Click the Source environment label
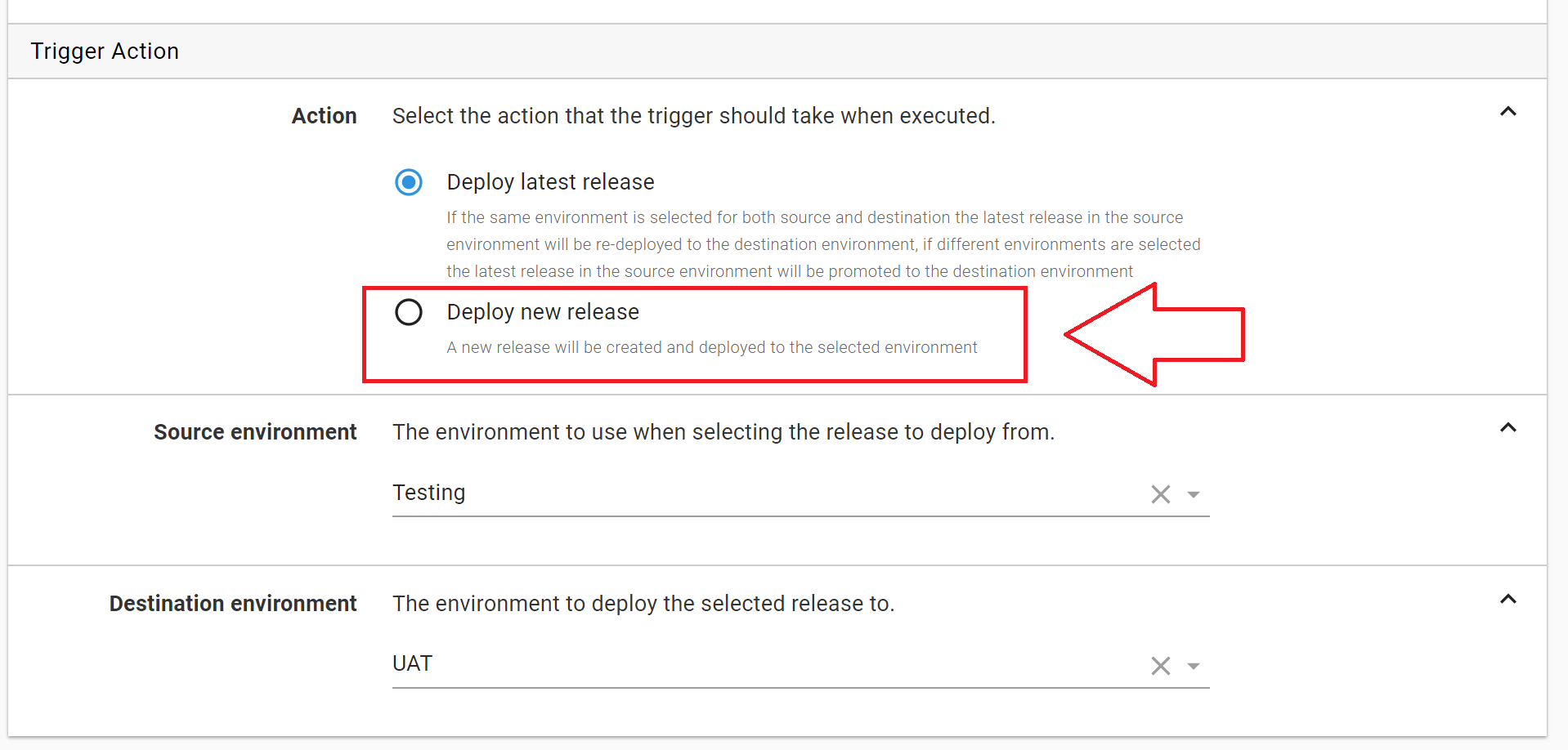Viewport: 1568px width, 750px height. coord(255,432)
